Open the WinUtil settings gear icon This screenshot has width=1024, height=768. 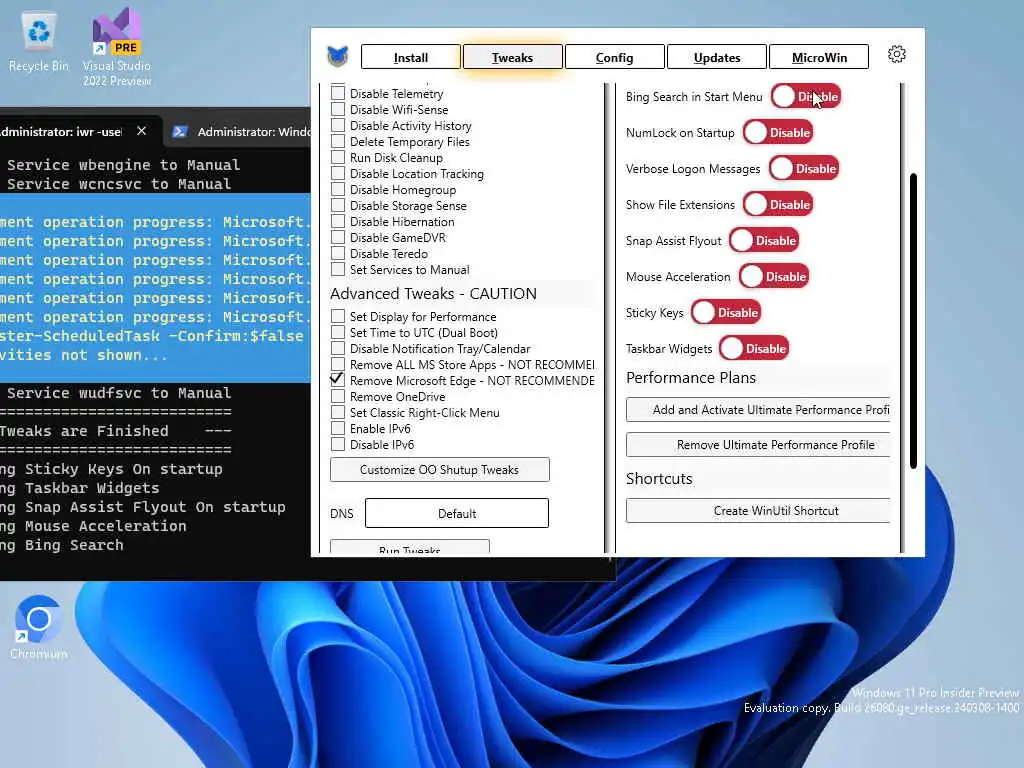pos(897,54)
